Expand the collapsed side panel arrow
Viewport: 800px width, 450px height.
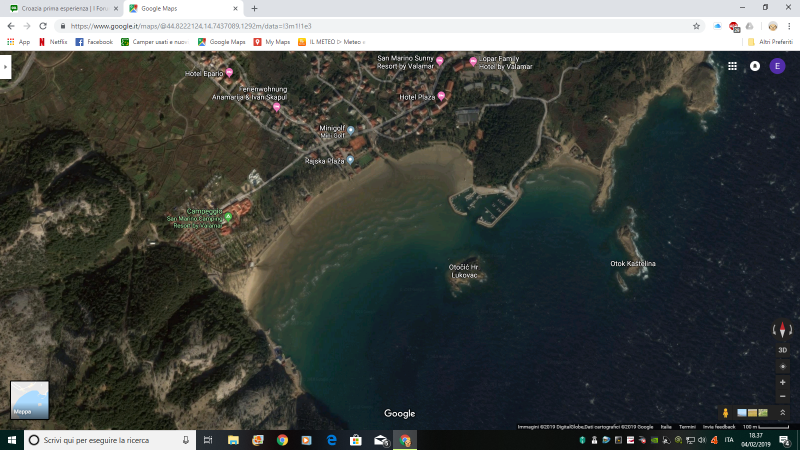point(5,66)
